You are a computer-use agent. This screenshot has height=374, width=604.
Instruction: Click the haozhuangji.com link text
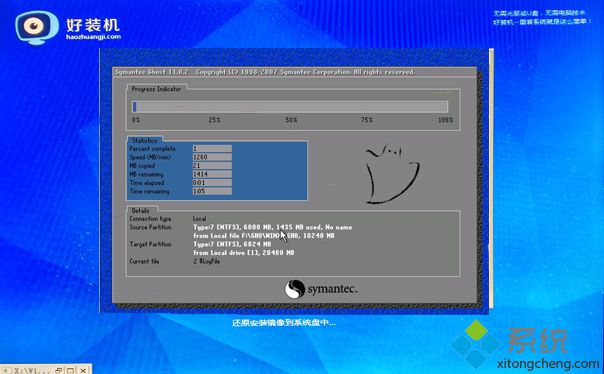(94, 37)
